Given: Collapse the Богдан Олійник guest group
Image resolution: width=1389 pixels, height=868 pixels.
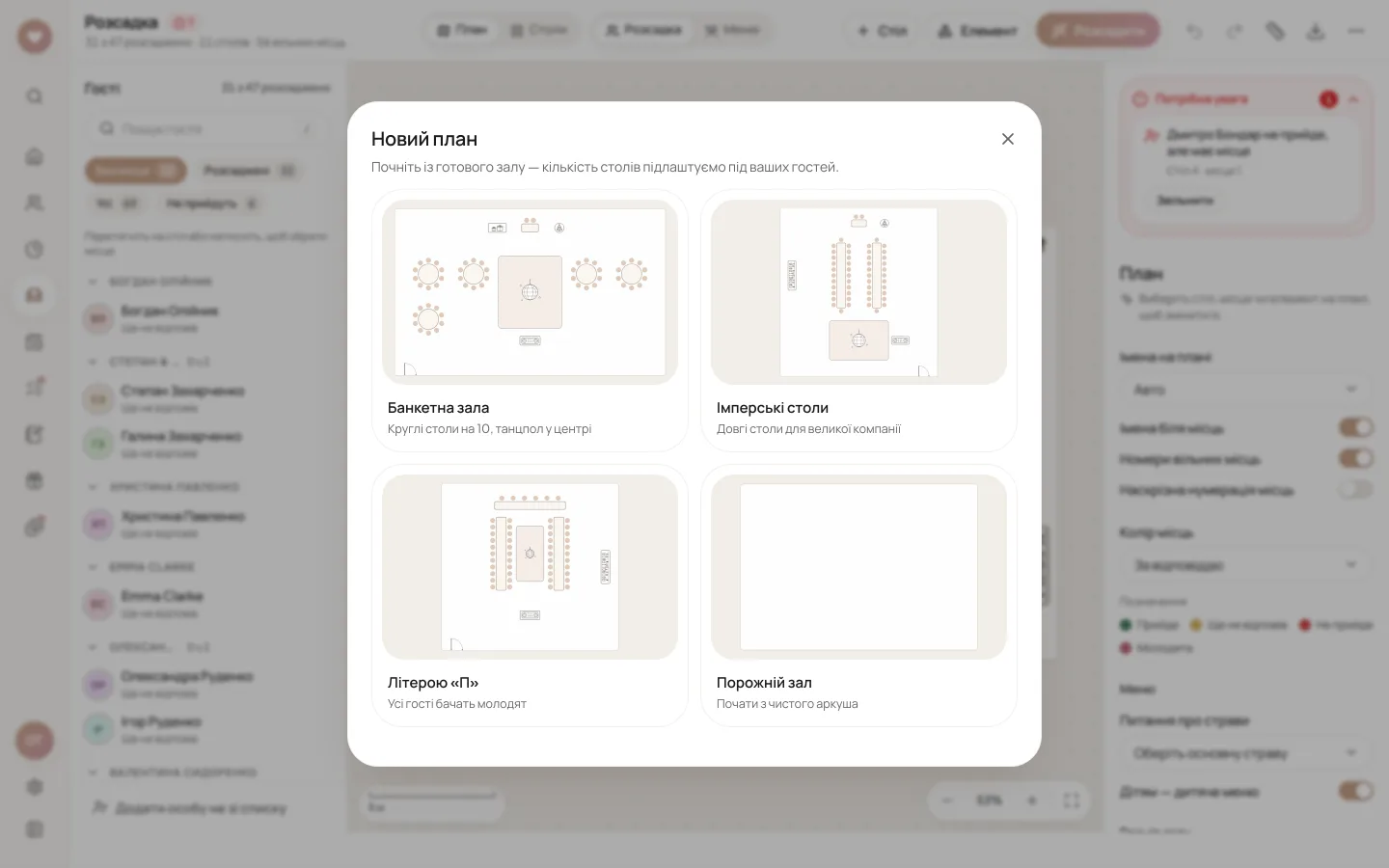Looking at the screenshot, I should pyautogui.click(x=93, y=282).
